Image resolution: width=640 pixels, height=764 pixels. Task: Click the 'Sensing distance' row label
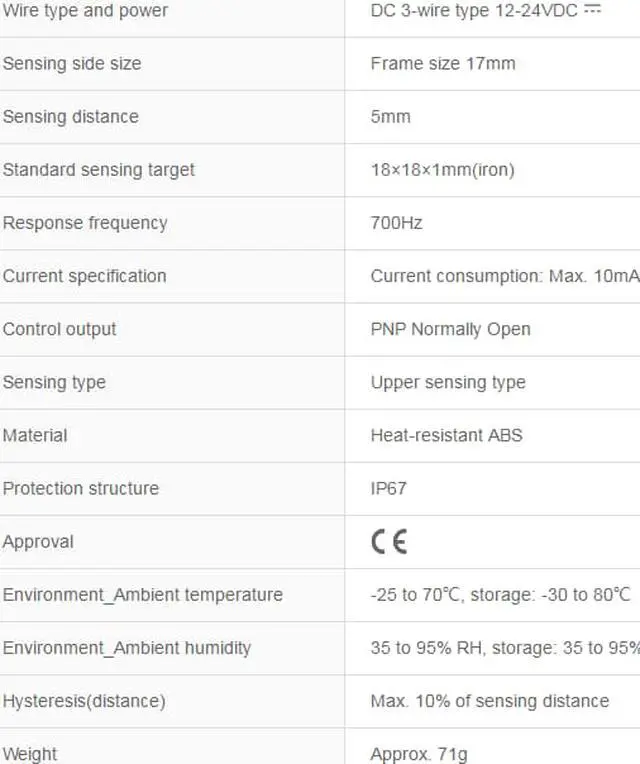[x=70, y=116]
